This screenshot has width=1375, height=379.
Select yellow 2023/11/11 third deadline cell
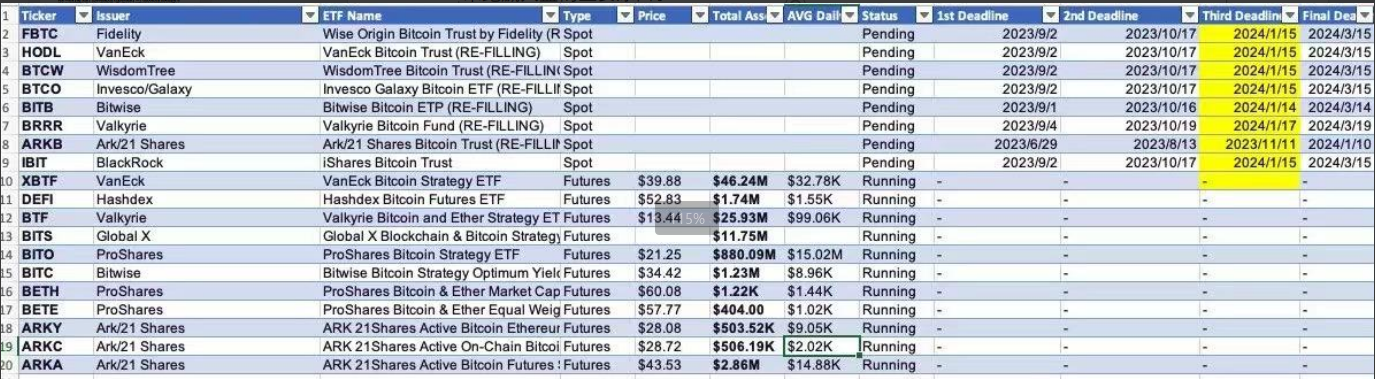coord(1249,144)
